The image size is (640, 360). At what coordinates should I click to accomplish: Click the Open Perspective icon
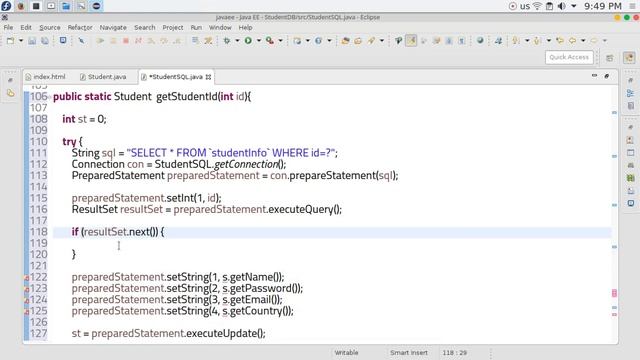click(609, 58)
